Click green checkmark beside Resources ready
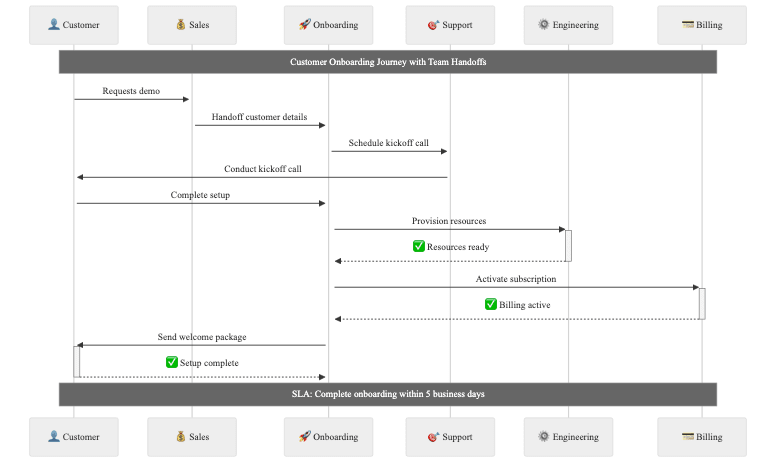The width and height of the screenshot is (784, 468). 419,246
